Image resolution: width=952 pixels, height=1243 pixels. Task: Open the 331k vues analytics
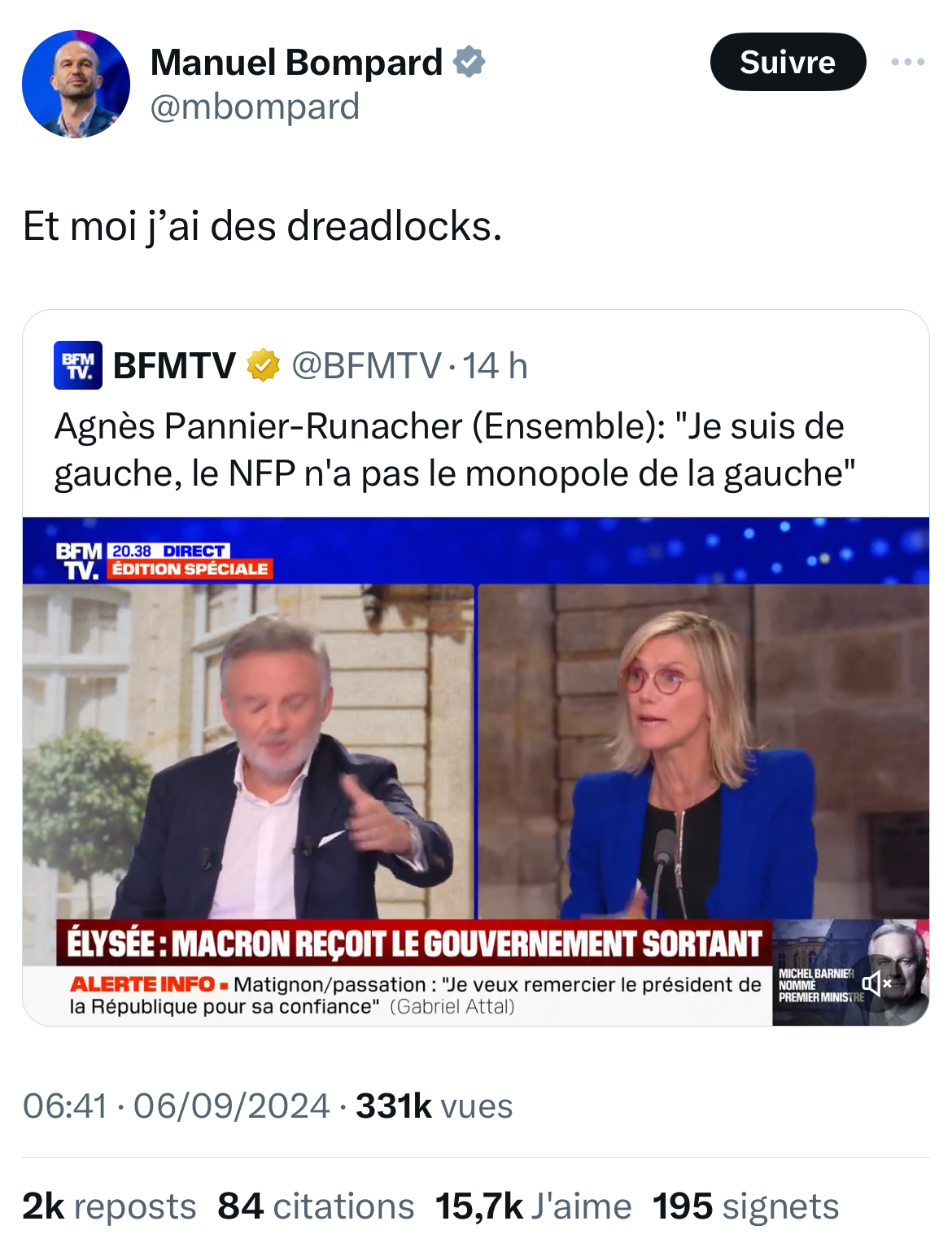click(435, 1106)
